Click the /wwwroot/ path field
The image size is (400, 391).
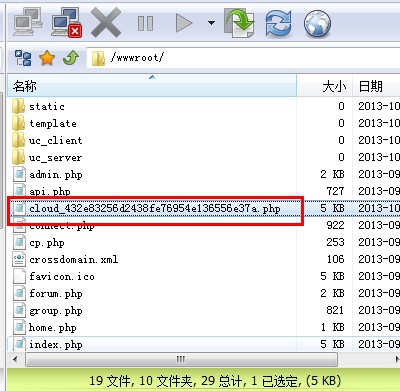(x=243, y=58)
